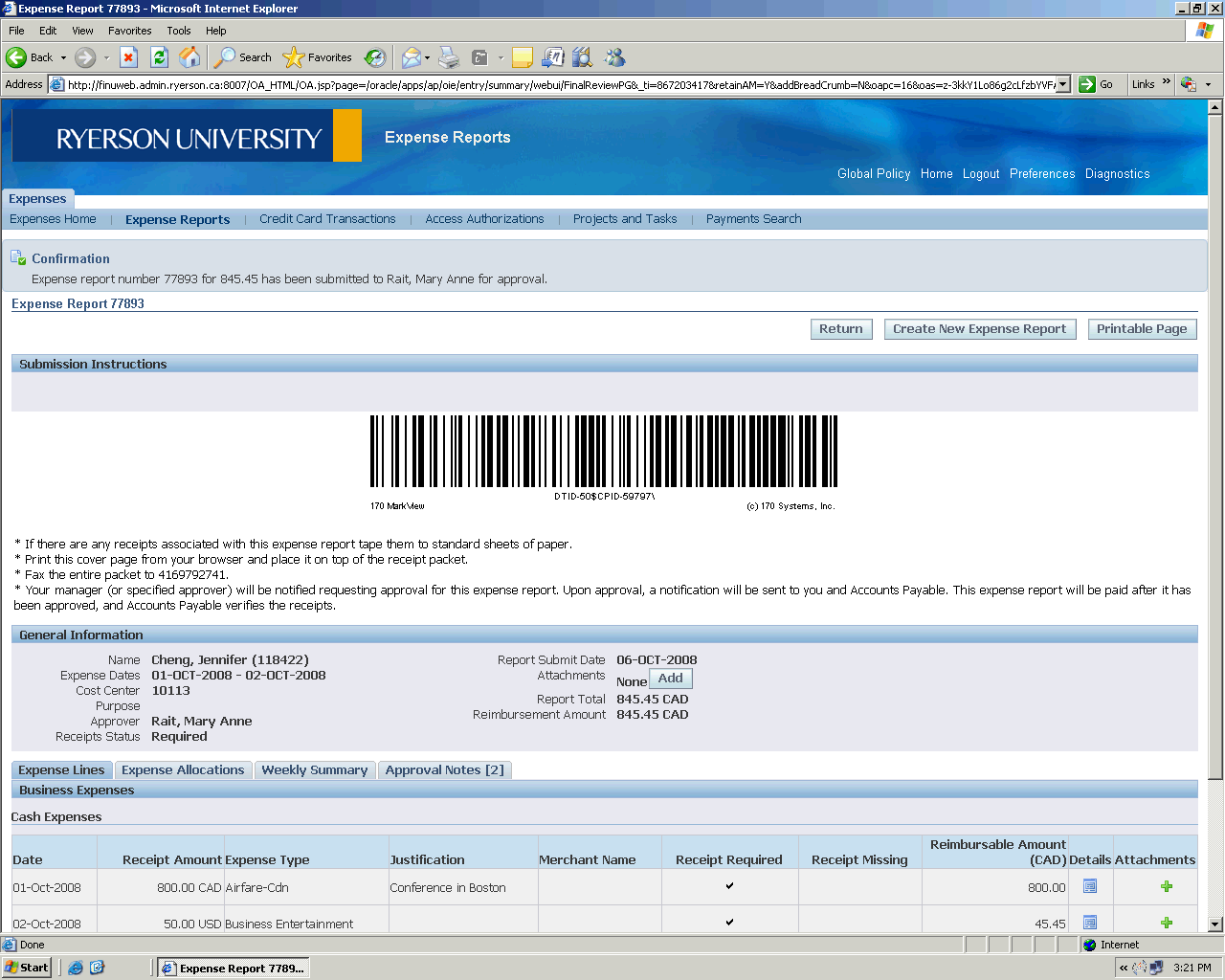Image resolution: width=1225 pixels, height=980 pixels.
Task: Open the browser History icon
Action: [375, 57]
